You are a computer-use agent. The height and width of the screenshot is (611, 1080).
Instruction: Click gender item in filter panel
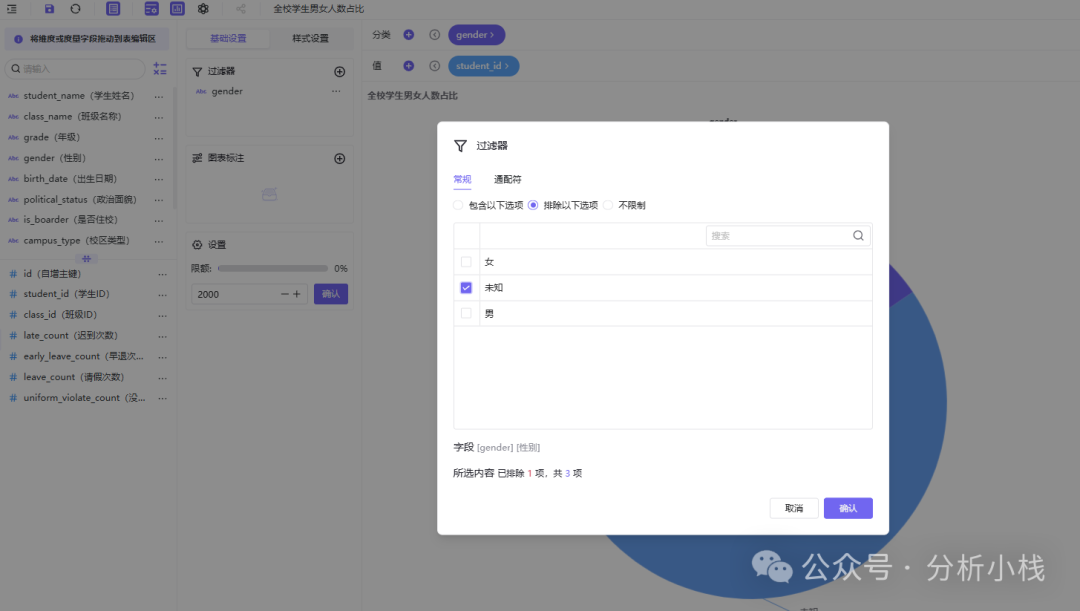pyautogui.click(x=227, y=91)
